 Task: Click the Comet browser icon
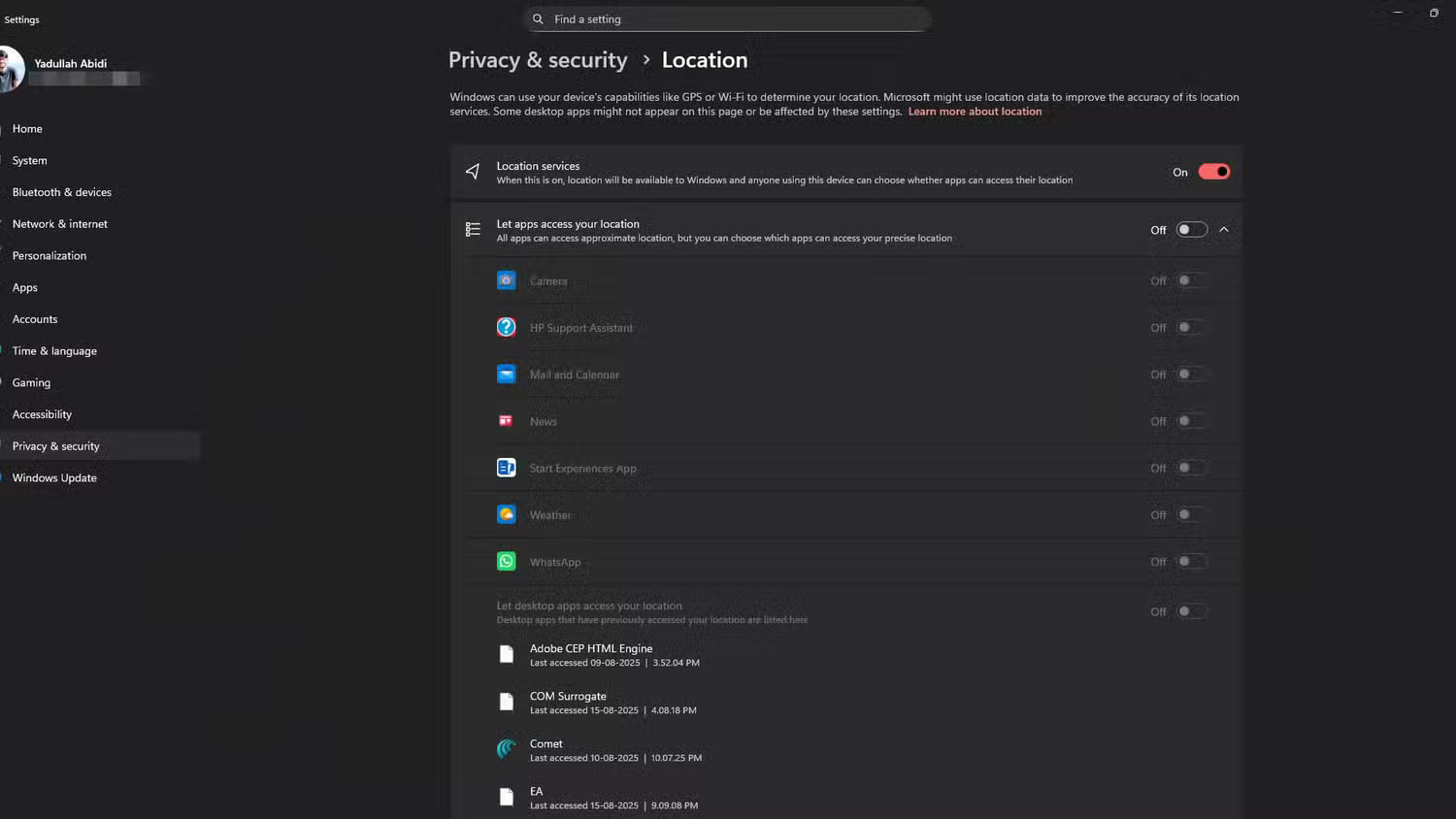tap(506, 749)
